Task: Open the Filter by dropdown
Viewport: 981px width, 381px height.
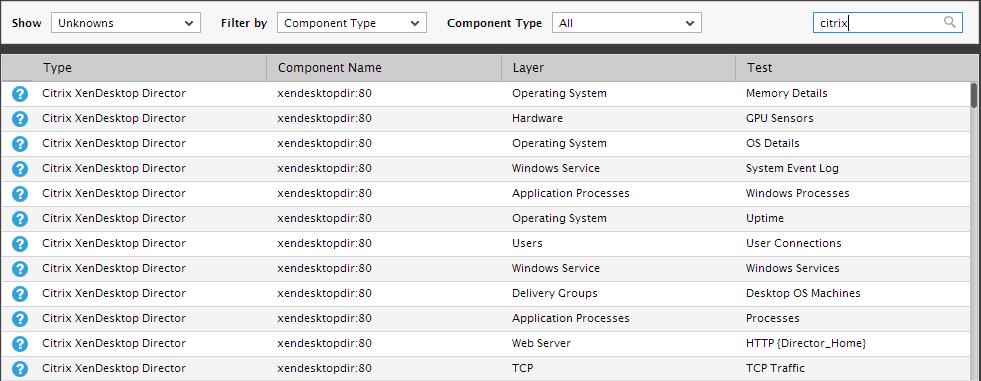Action: (352, 23)
